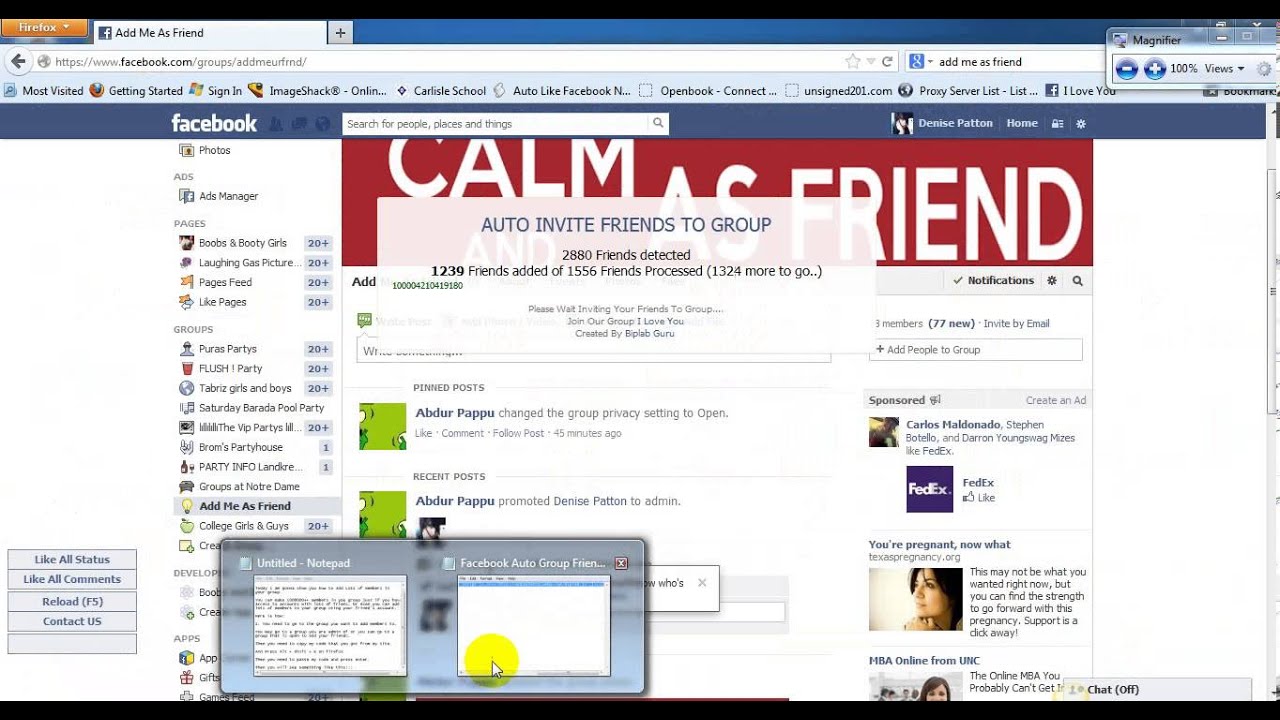Click the Tabriz girls and boys icon
Screen dimensions: 1280x720
click(x=186, y=388)
